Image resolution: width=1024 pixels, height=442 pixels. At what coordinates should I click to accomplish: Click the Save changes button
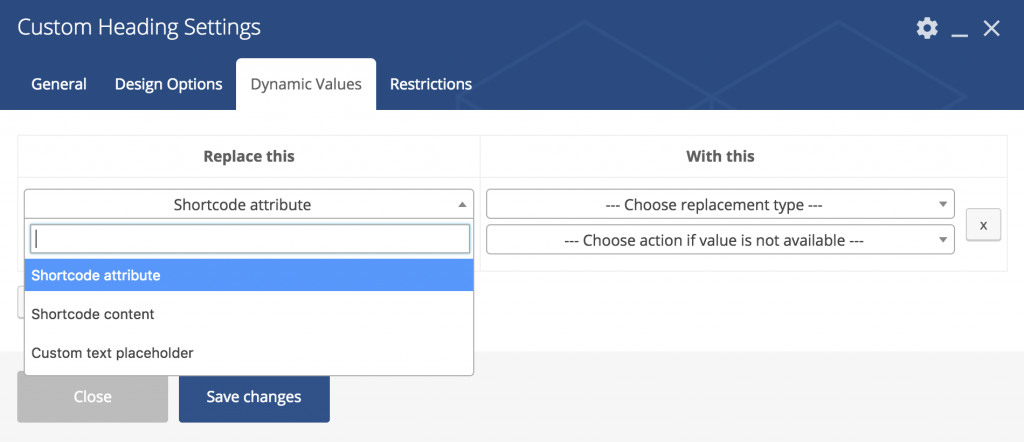(x=254, y=397)
